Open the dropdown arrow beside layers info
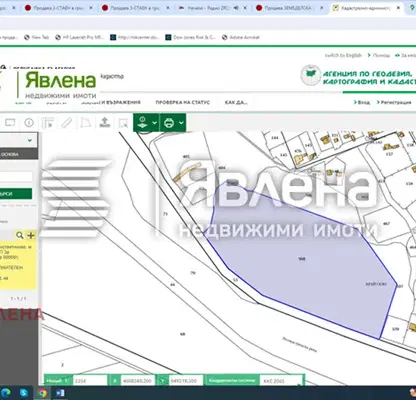 point(155,123)
